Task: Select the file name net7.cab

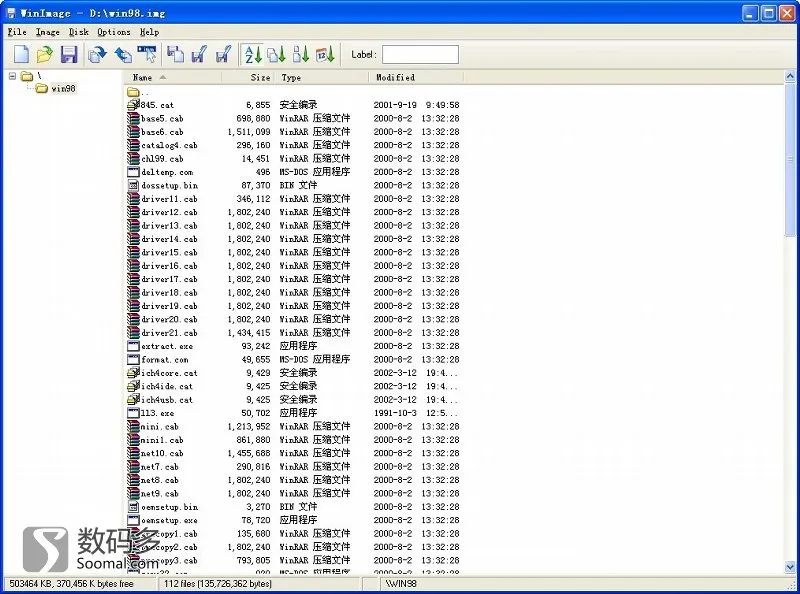Action: 160,466
